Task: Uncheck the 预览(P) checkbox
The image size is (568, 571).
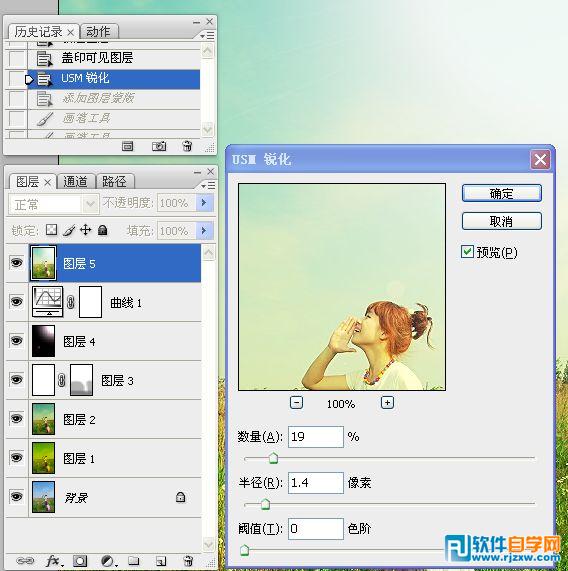Action: [x=467, y=252]
